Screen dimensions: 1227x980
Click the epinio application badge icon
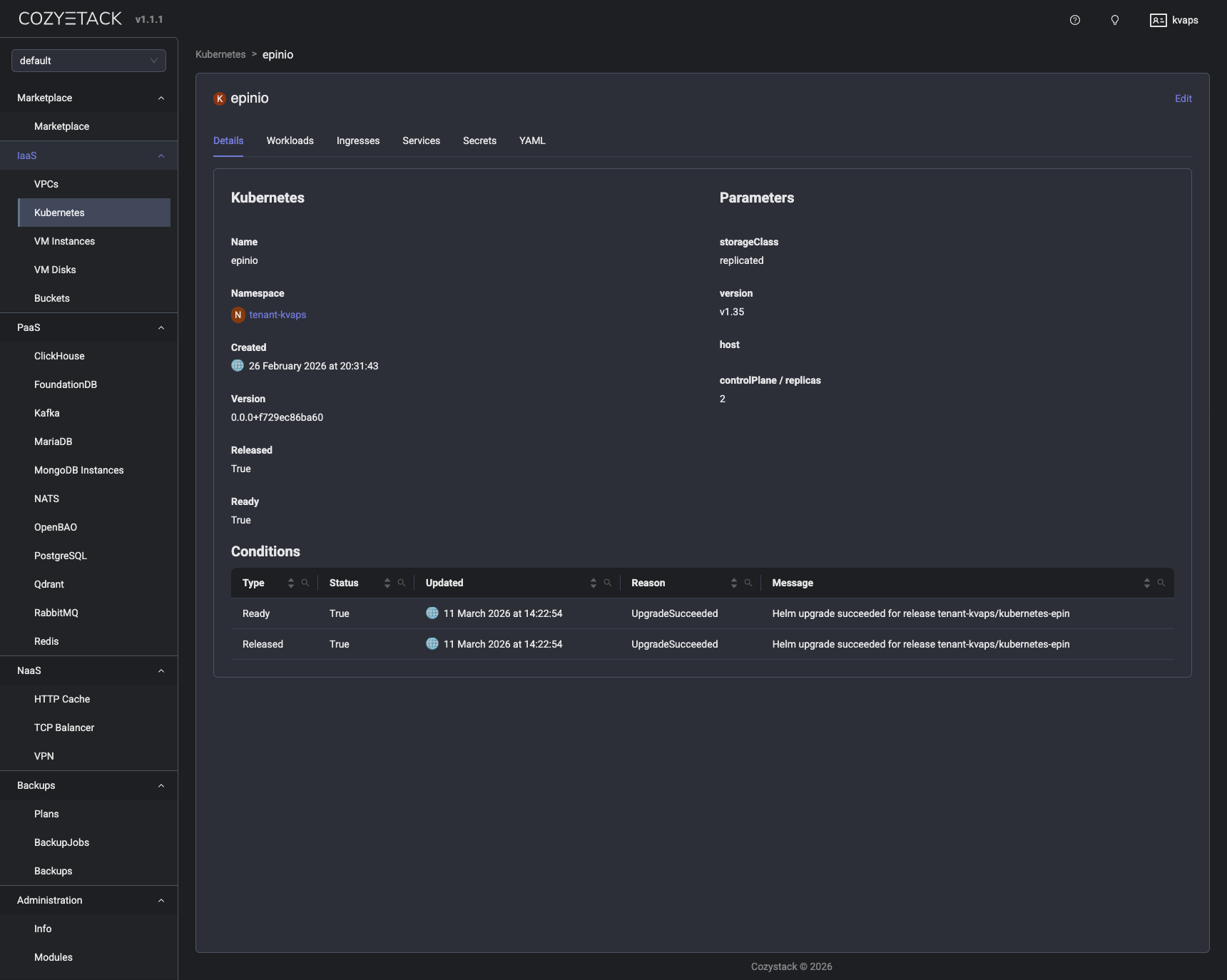tap(220, 98)
